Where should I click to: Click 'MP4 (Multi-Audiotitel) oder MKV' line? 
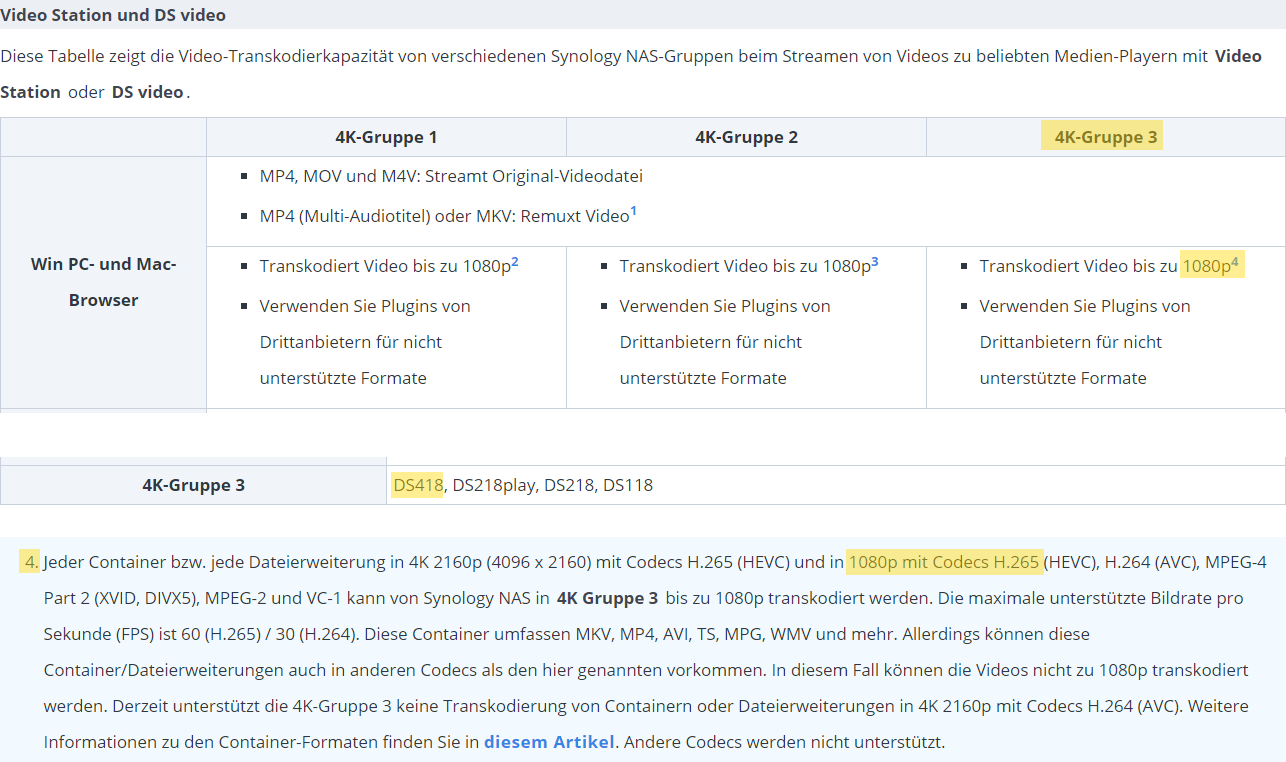click(x=449, y=215)
